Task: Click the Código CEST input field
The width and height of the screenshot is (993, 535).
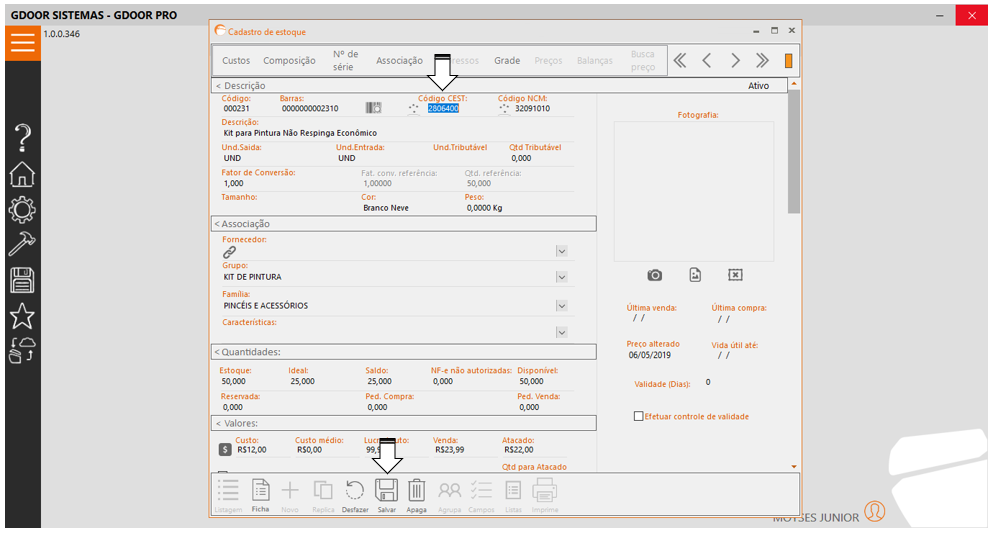Action: [x=443, y=109]
